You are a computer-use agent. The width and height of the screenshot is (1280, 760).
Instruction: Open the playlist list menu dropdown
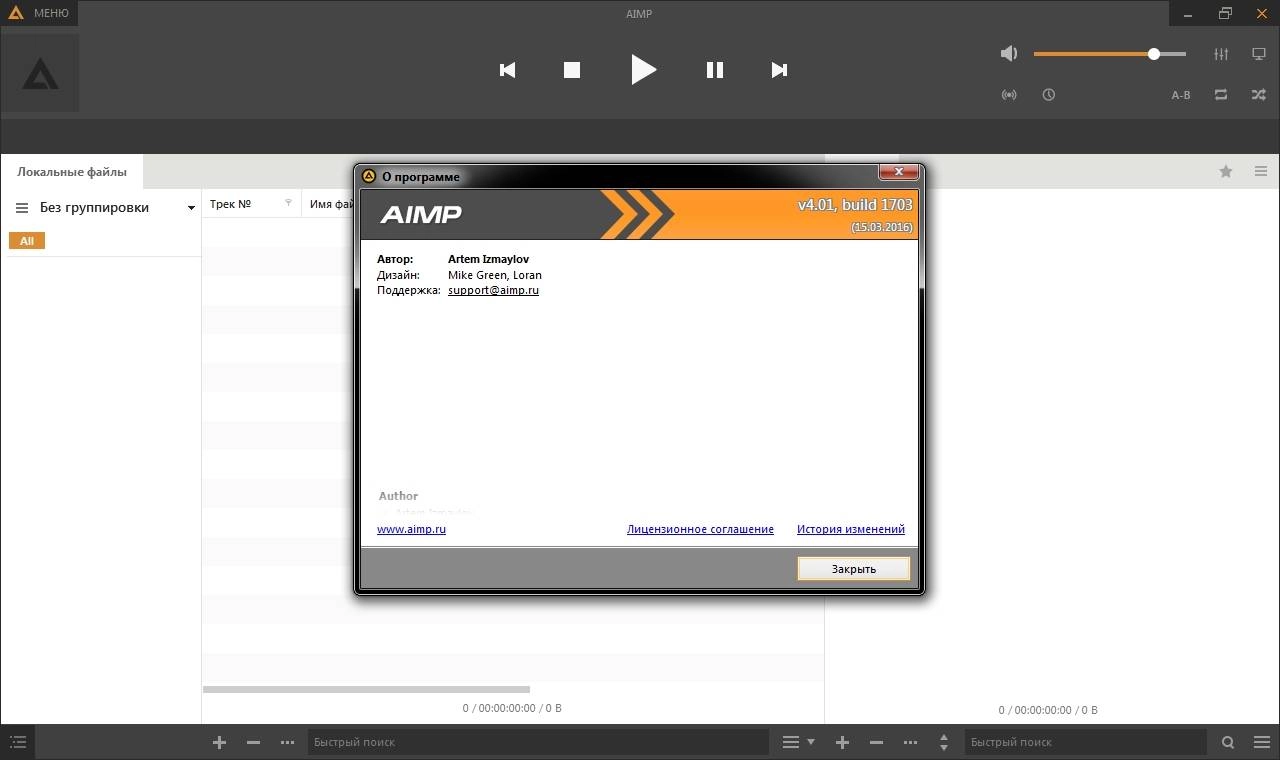pos(798,742)
